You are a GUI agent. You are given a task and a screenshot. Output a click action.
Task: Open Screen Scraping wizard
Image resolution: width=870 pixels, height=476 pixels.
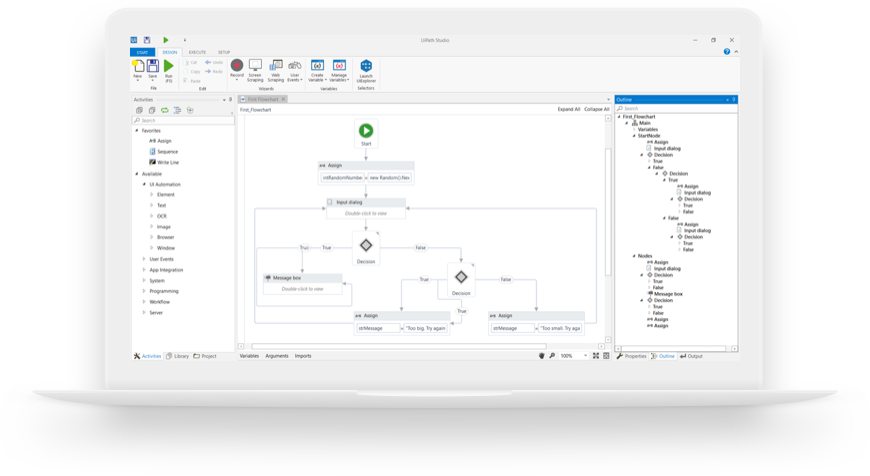(255, 70)
